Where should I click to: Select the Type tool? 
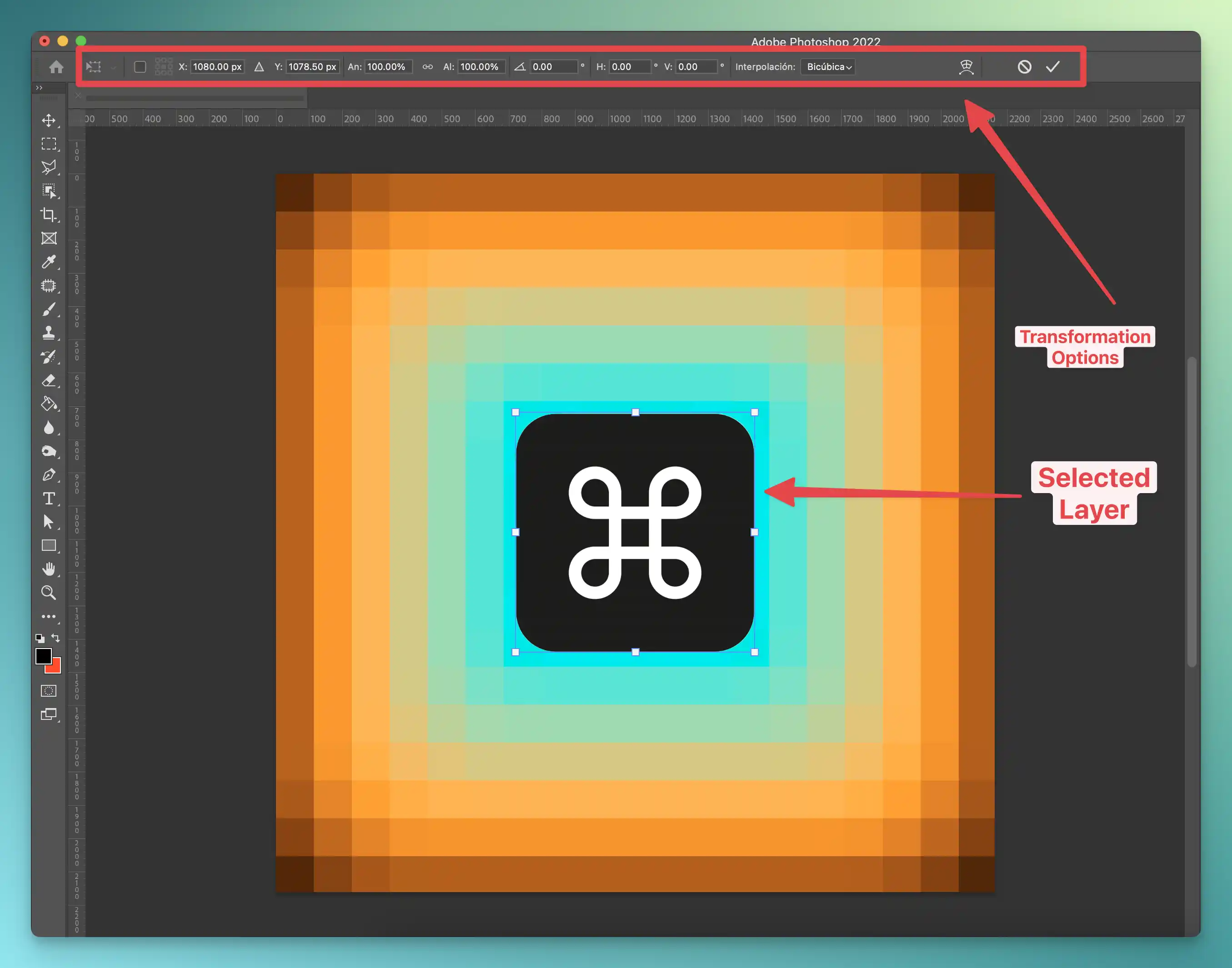pos(49,498)
